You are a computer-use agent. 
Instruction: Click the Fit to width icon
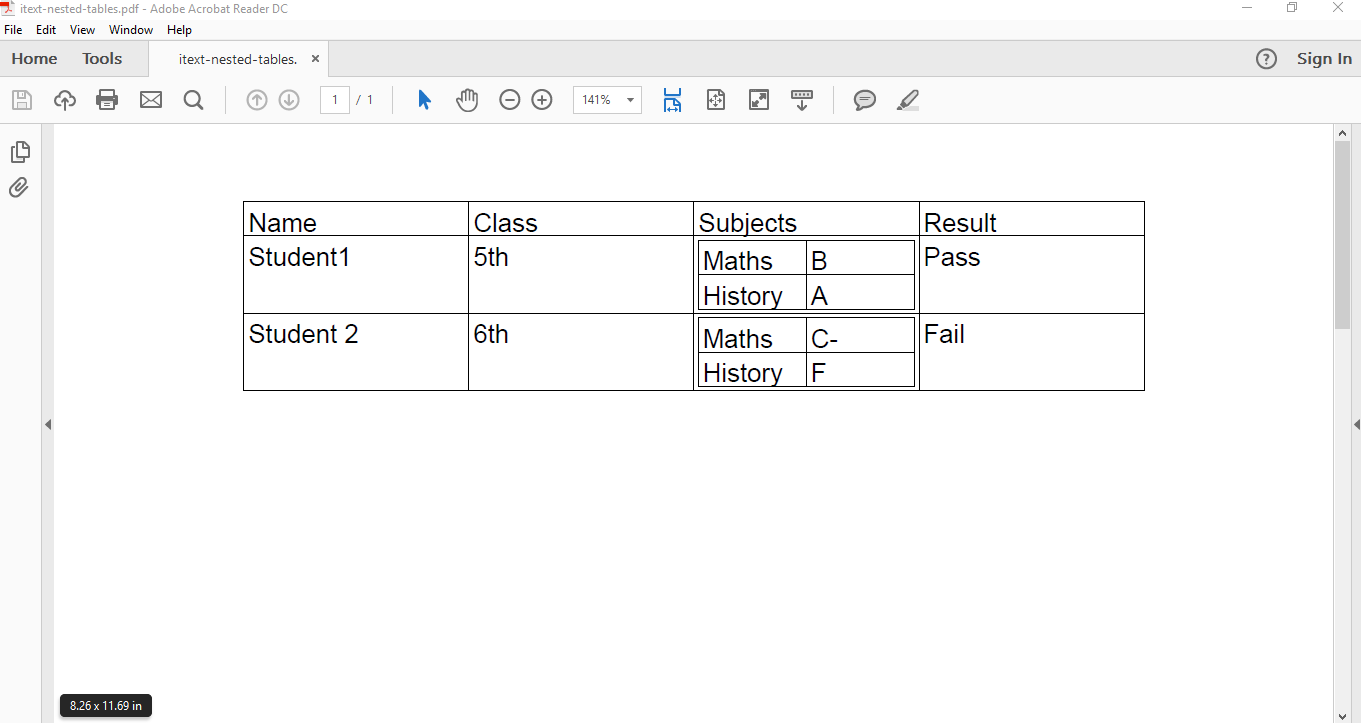coord(672,100)
